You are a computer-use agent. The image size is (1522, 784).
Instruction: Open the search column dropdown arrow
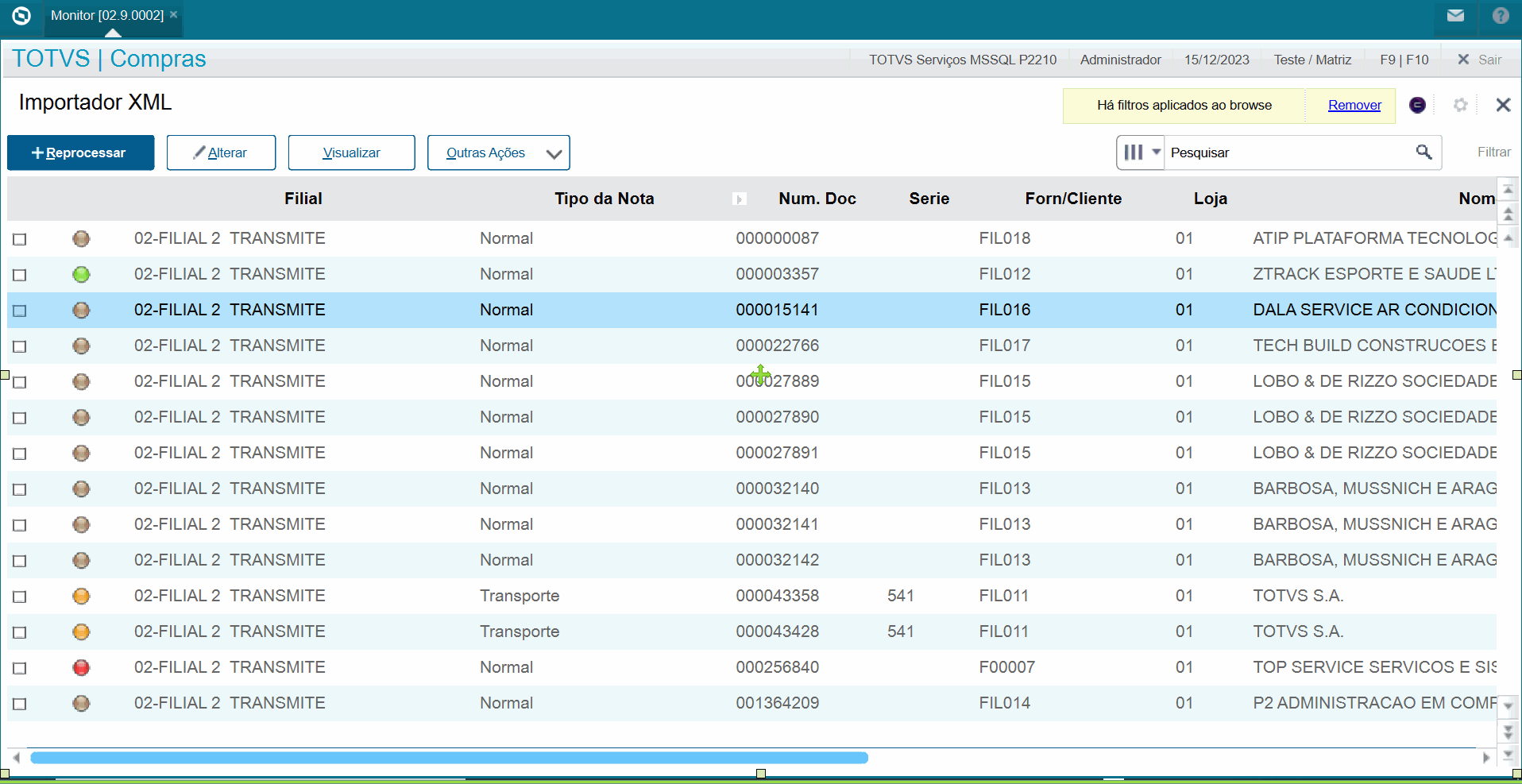[x=1156, y=152]
